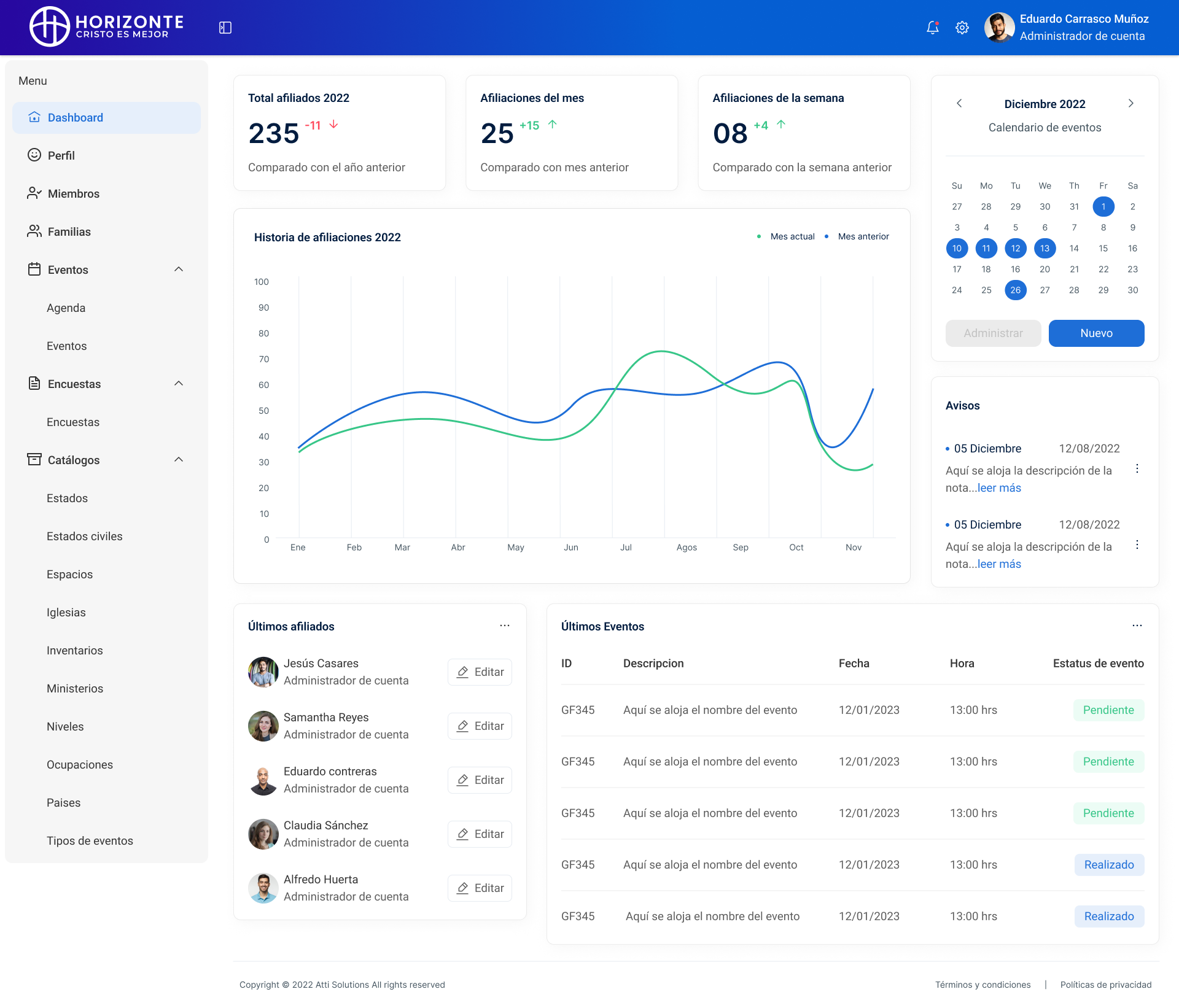This screenshot has width=1179, height=1008.
Task: Edit Samantha Reyes entry
Action: click(x=480, y=726)
